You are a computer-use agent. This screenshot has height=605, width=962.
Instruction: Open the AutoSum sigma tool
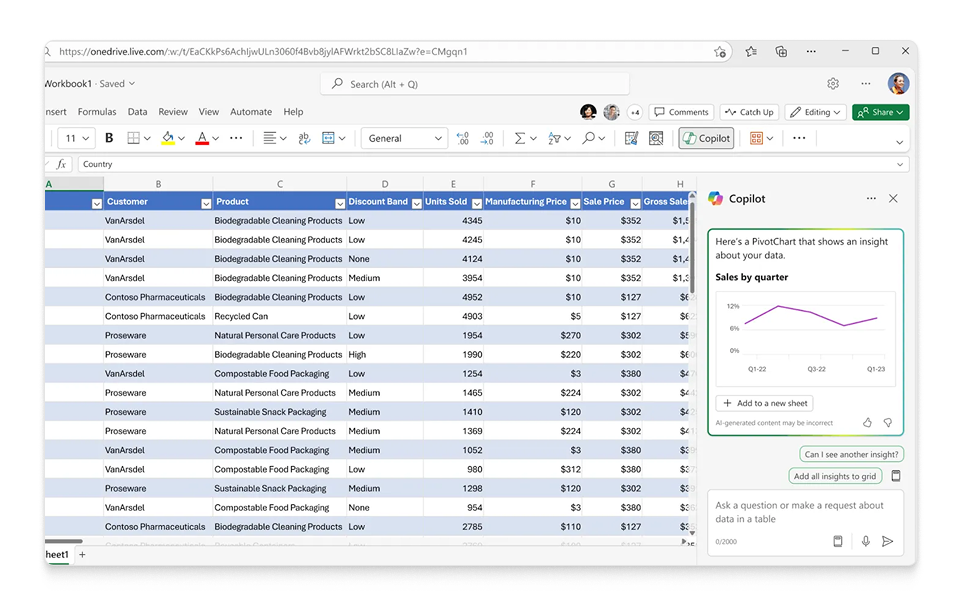coord(520,138)
